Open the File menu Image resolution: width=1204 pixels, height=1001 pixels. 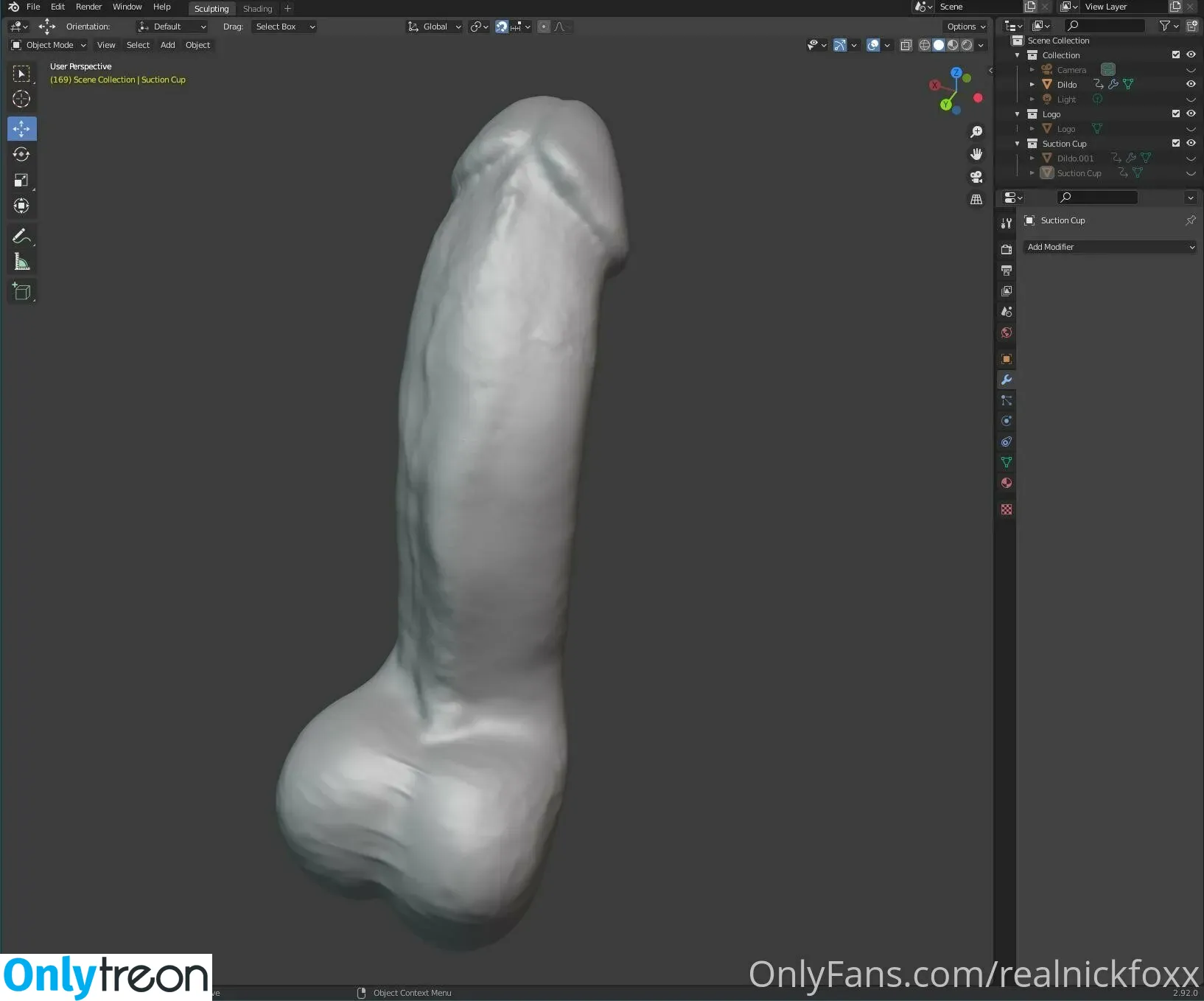tap(33, 7)
